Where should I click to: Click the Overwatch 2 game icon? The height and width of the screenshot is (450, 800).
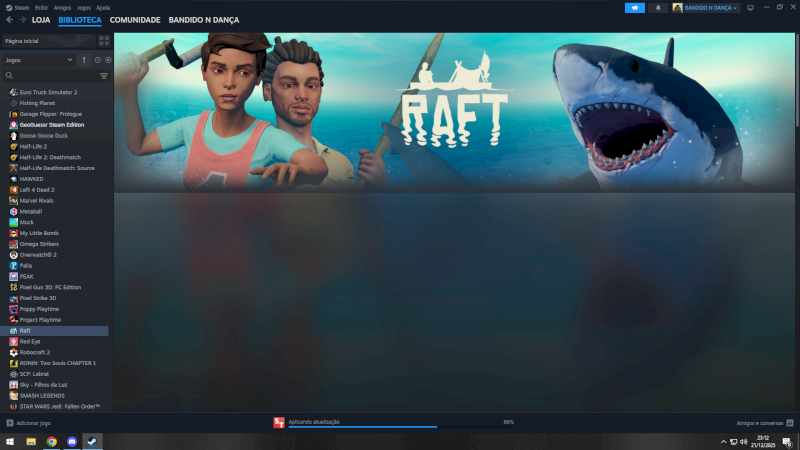coord(13,255)
